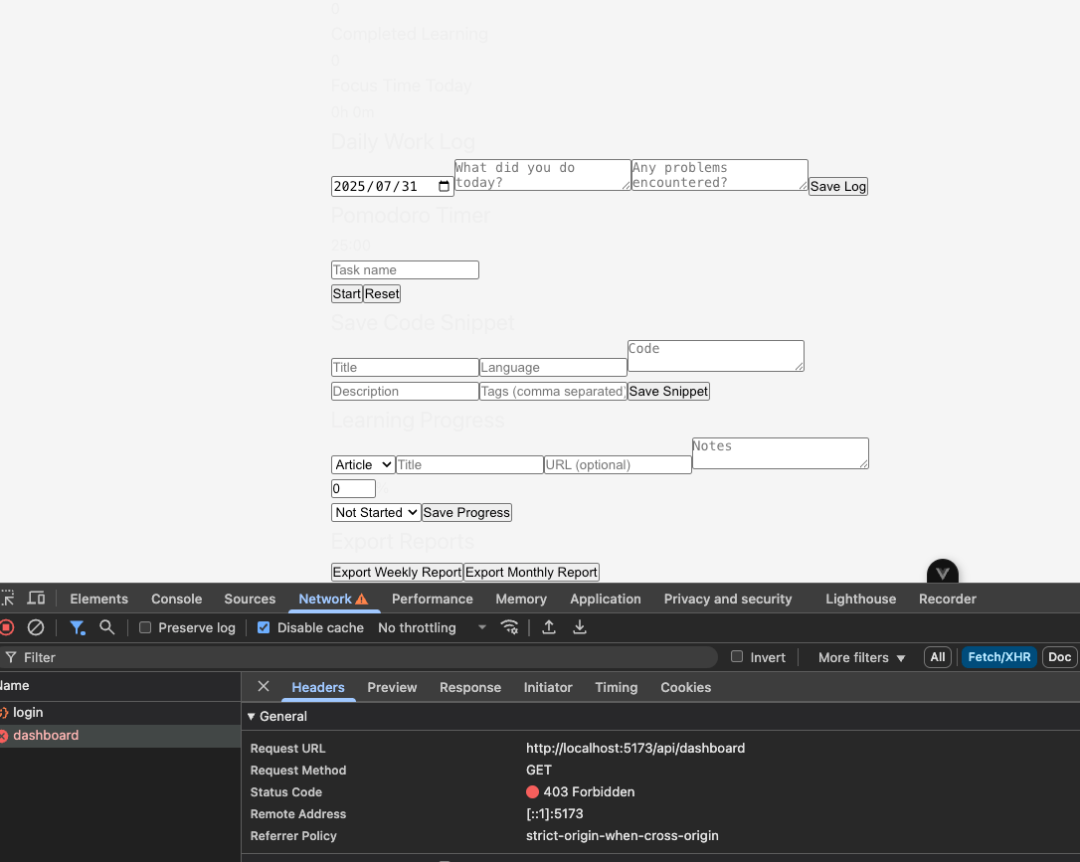Viewport: 1080px width, 862px height.
Task: Expand the More filters dropdown
Action: 861,657
